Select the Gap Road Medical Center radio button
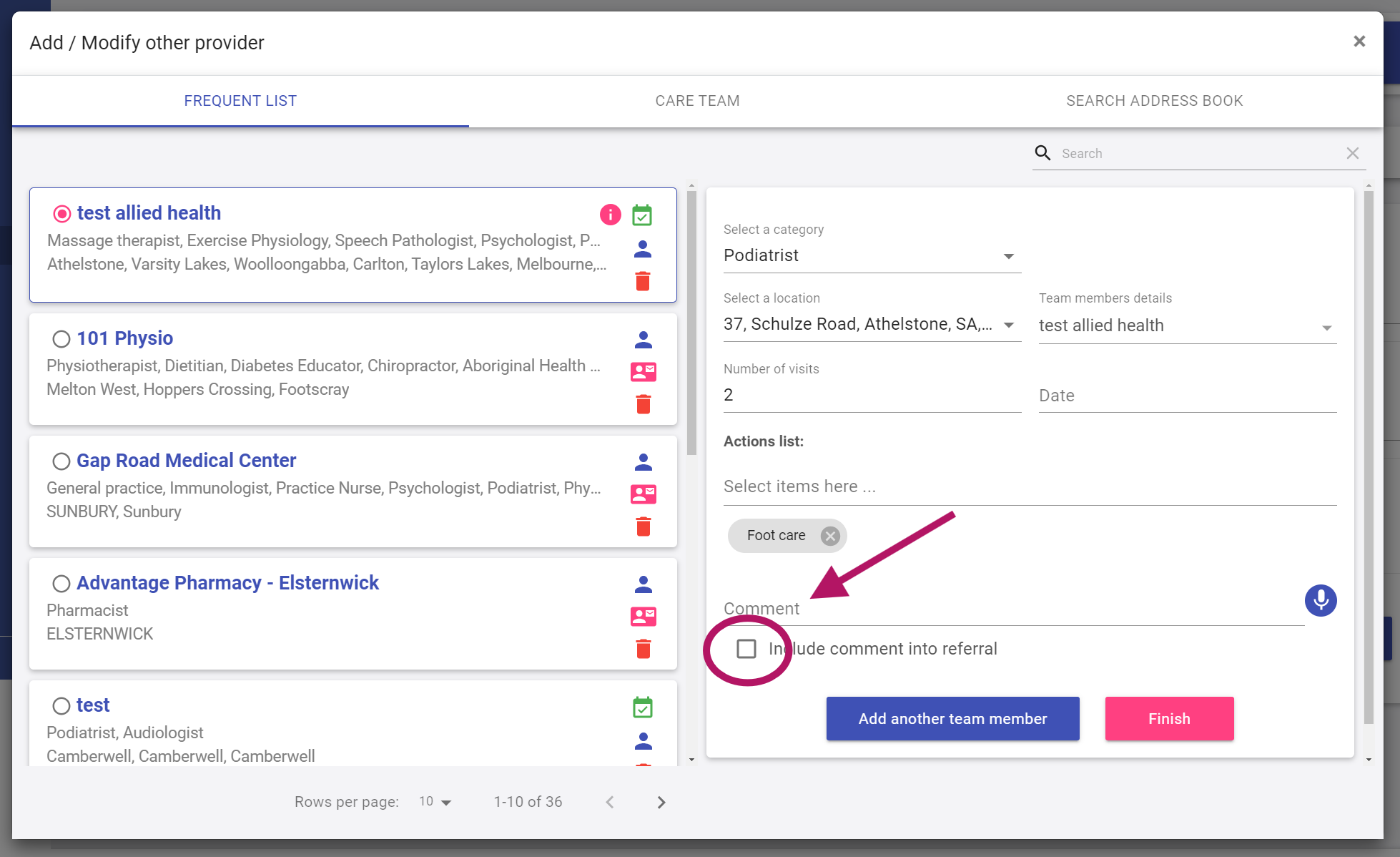 click(61, 461)
